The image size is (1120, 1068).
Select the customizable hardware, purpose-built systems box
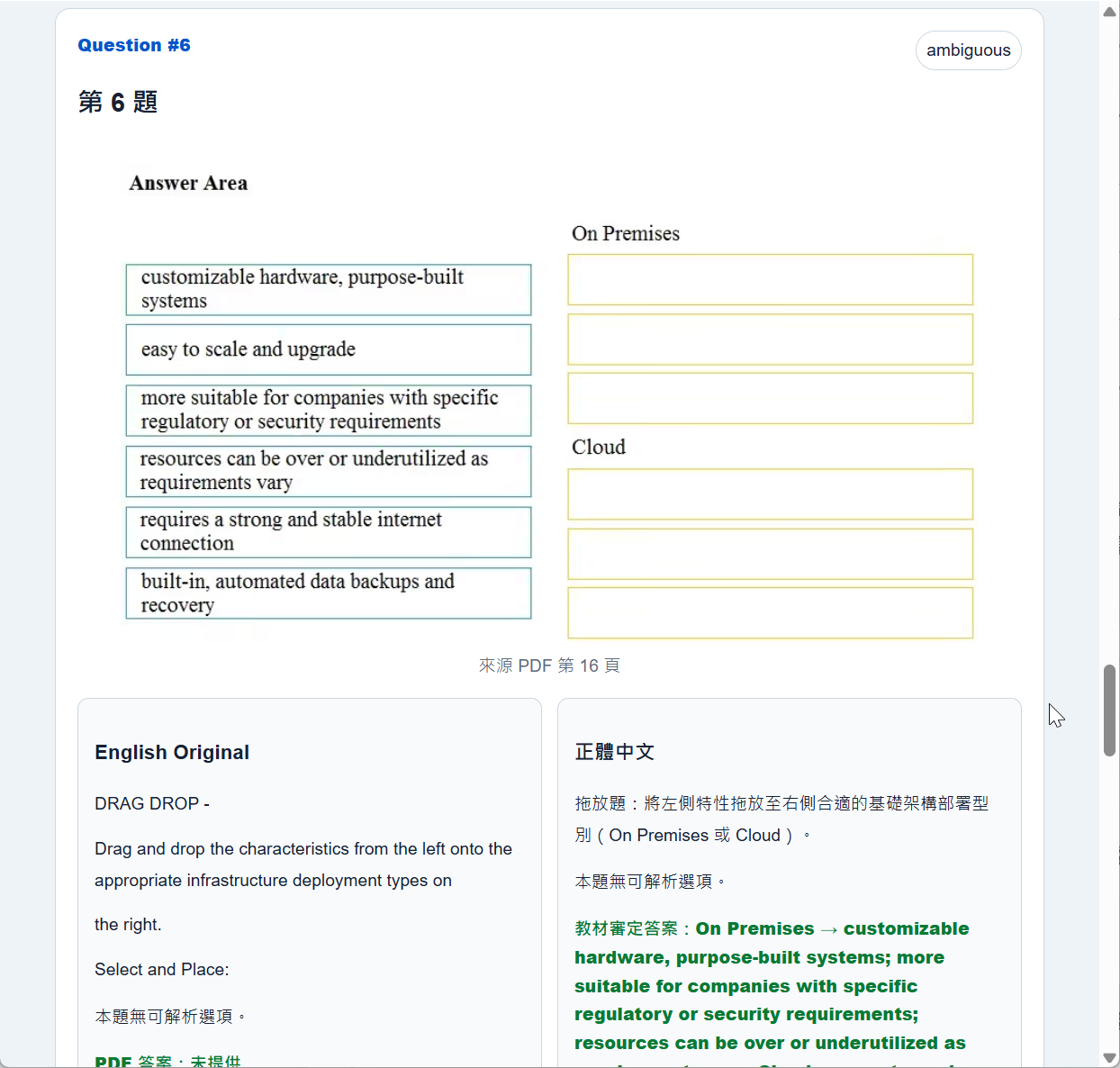[x=329, y=289]
